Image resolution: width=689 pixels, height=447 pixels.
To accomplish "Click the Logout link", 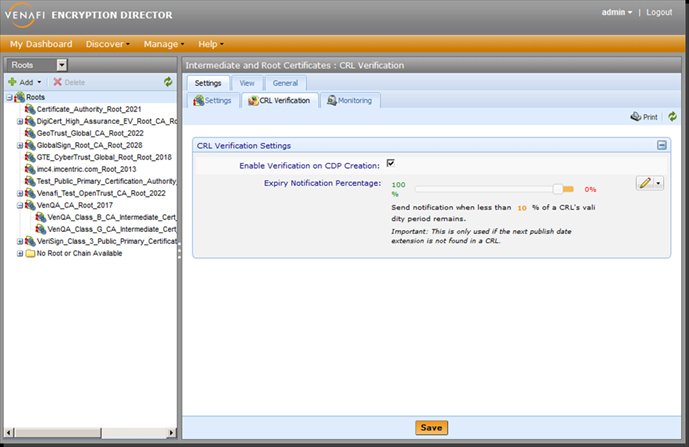I will (x=659, y=12).
